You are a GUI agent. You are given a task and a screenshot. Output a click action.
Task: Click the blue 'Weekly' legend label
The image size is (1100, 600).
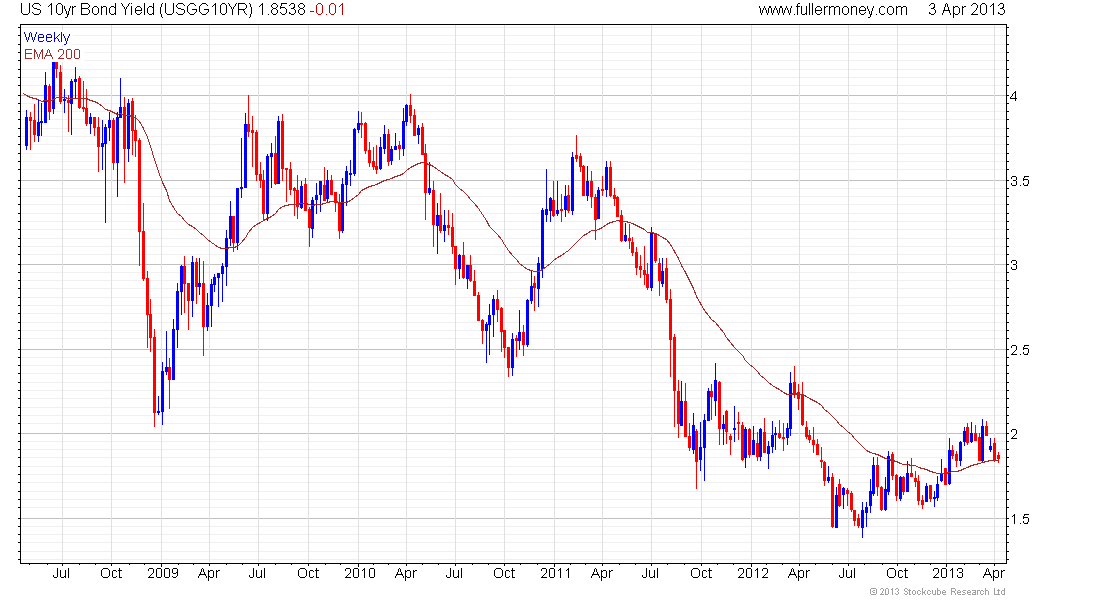[x=47, y=37]
